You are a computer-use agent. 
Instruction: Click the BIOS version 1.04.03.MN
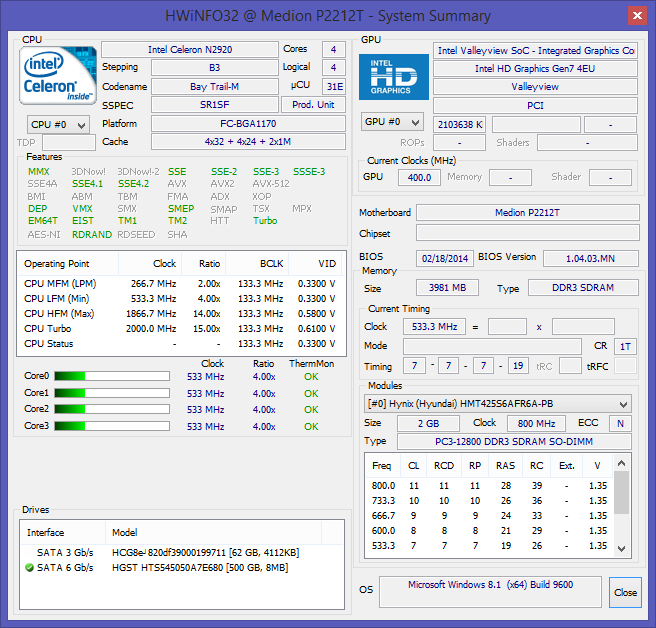point(591,259)
